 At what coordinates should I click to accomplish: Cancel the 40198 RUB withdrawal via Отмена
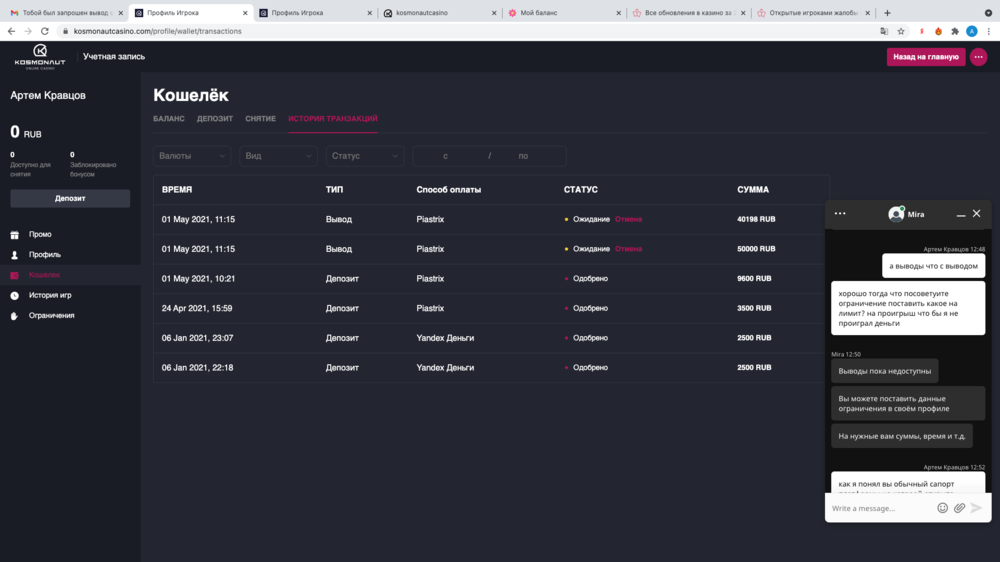628,219
